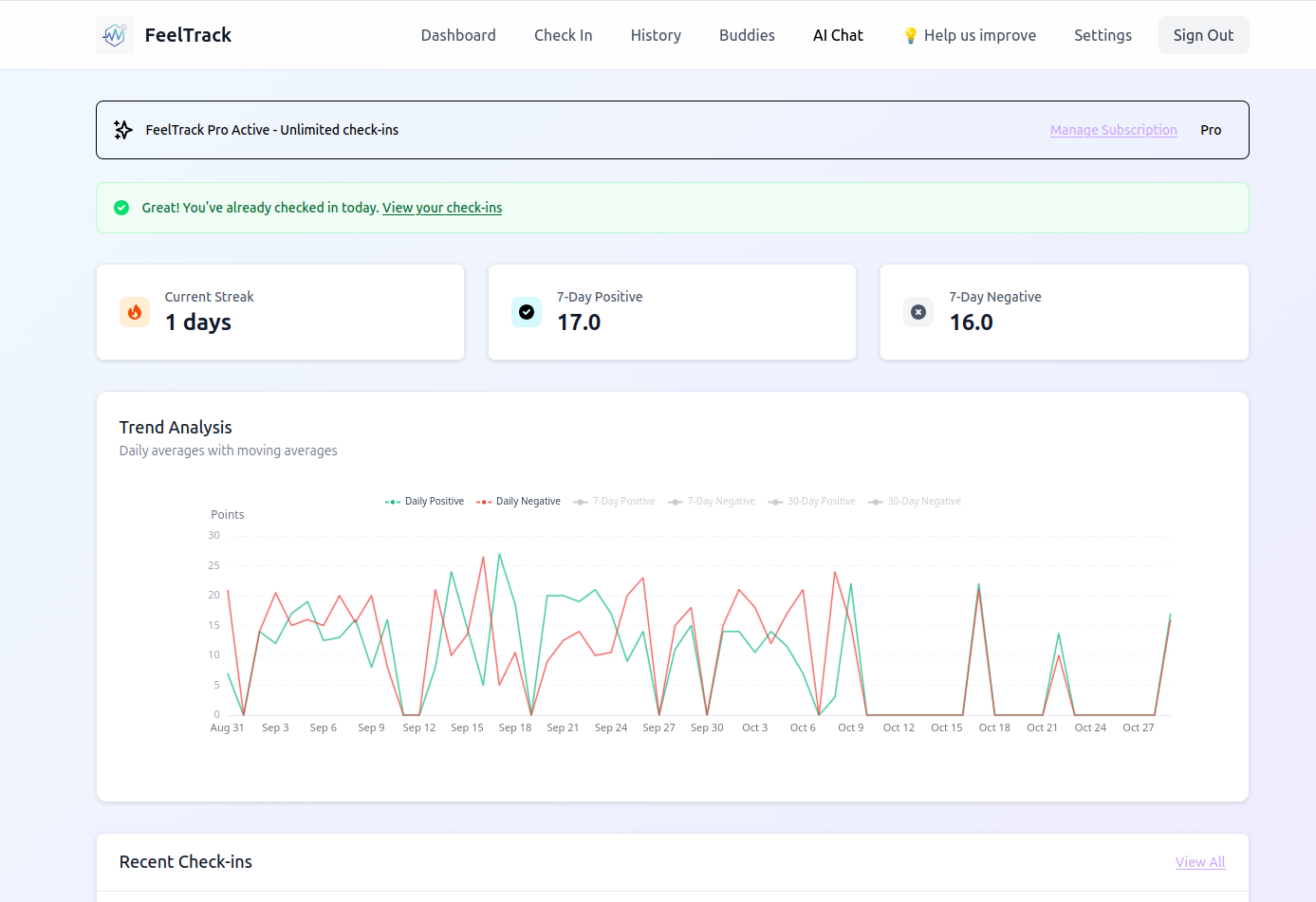The width and height of the screenshot is (1316, 902).
Task: Click the flame icon on Current Streak card
Action: 134,311
